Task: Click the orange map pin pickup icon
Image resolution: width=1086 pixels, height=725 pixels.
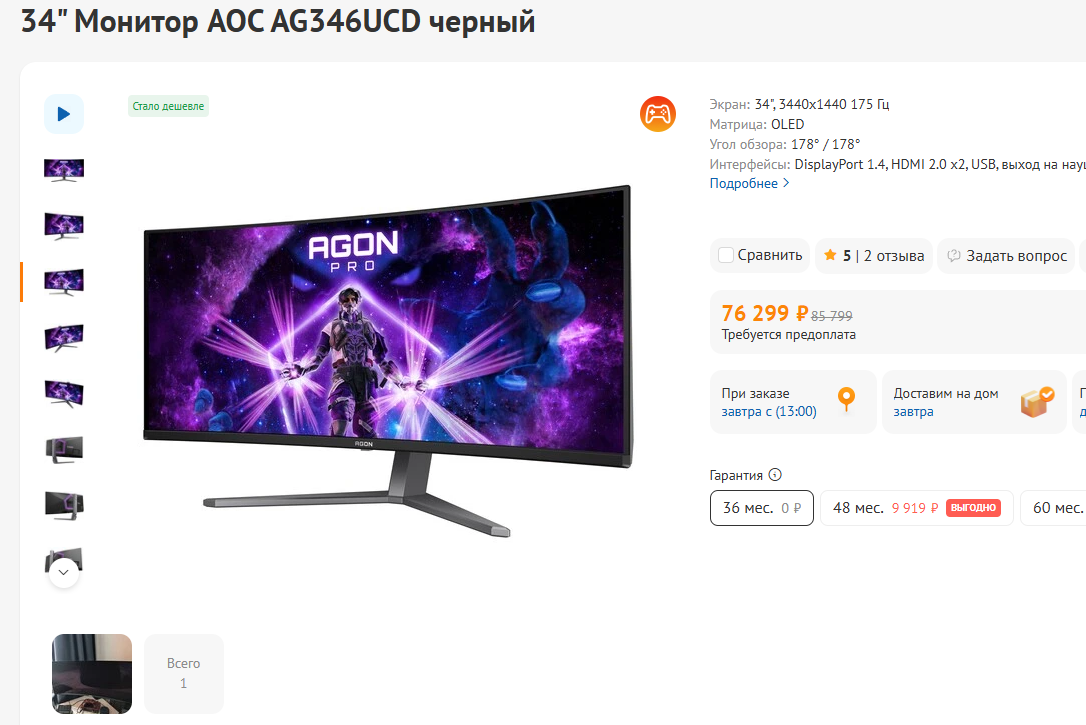Action: (846, 400)
